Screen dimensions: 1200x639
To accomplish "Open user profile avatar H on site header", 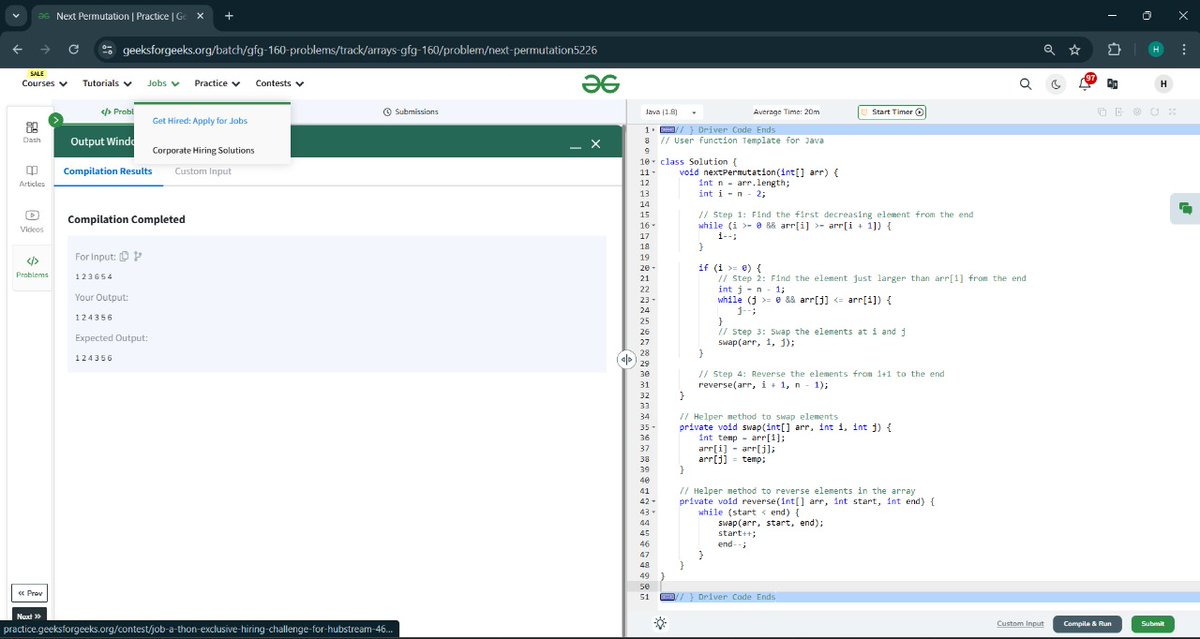I will [1163, 84].
